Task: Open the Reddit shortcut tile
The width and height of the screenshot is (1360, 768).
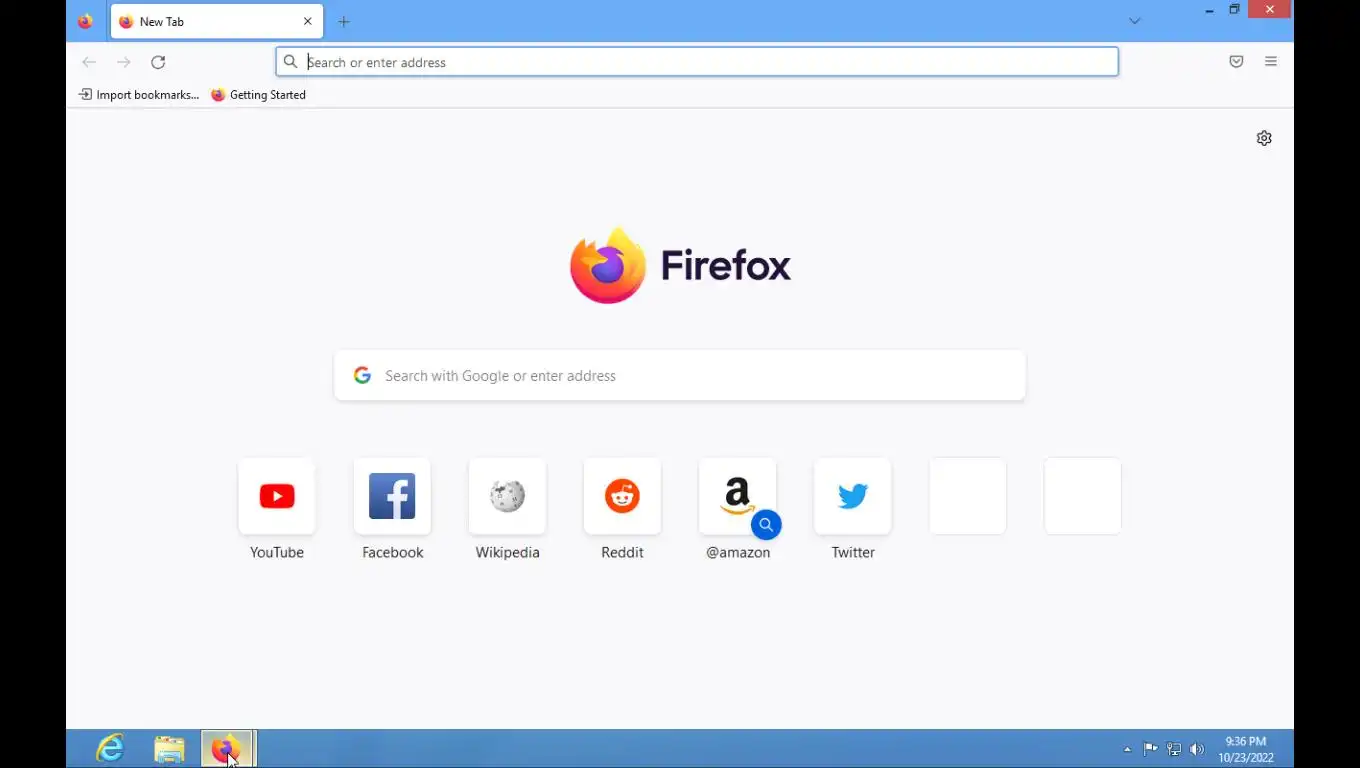Action: (622, 496)
